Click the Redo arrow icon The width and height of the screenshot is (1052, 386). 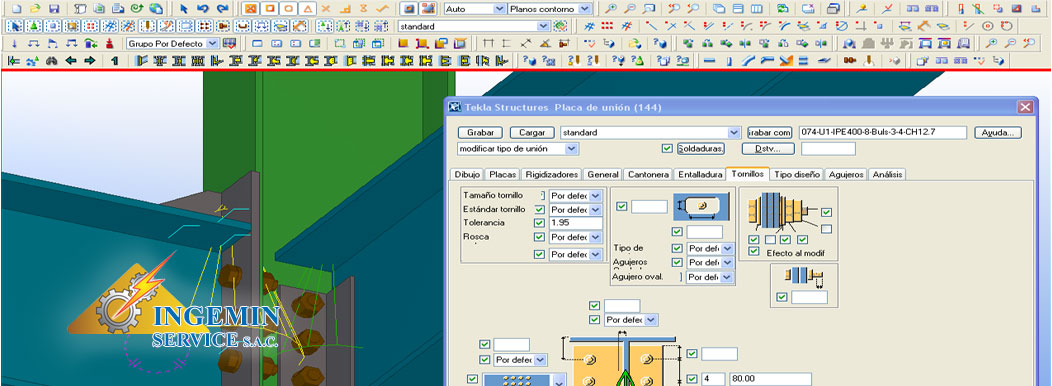[x=222, y=9]
